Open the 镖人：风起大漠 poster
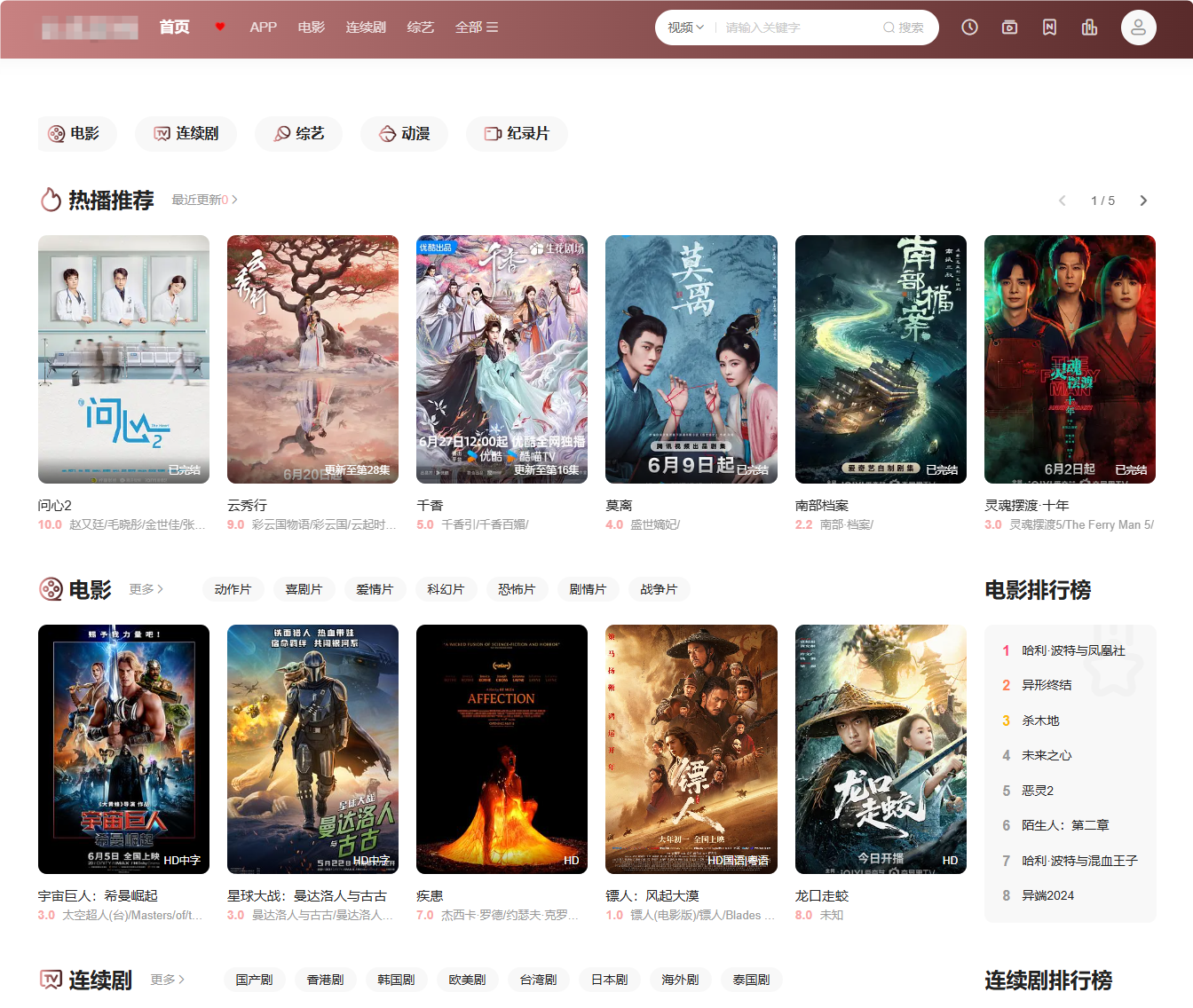 691,750
